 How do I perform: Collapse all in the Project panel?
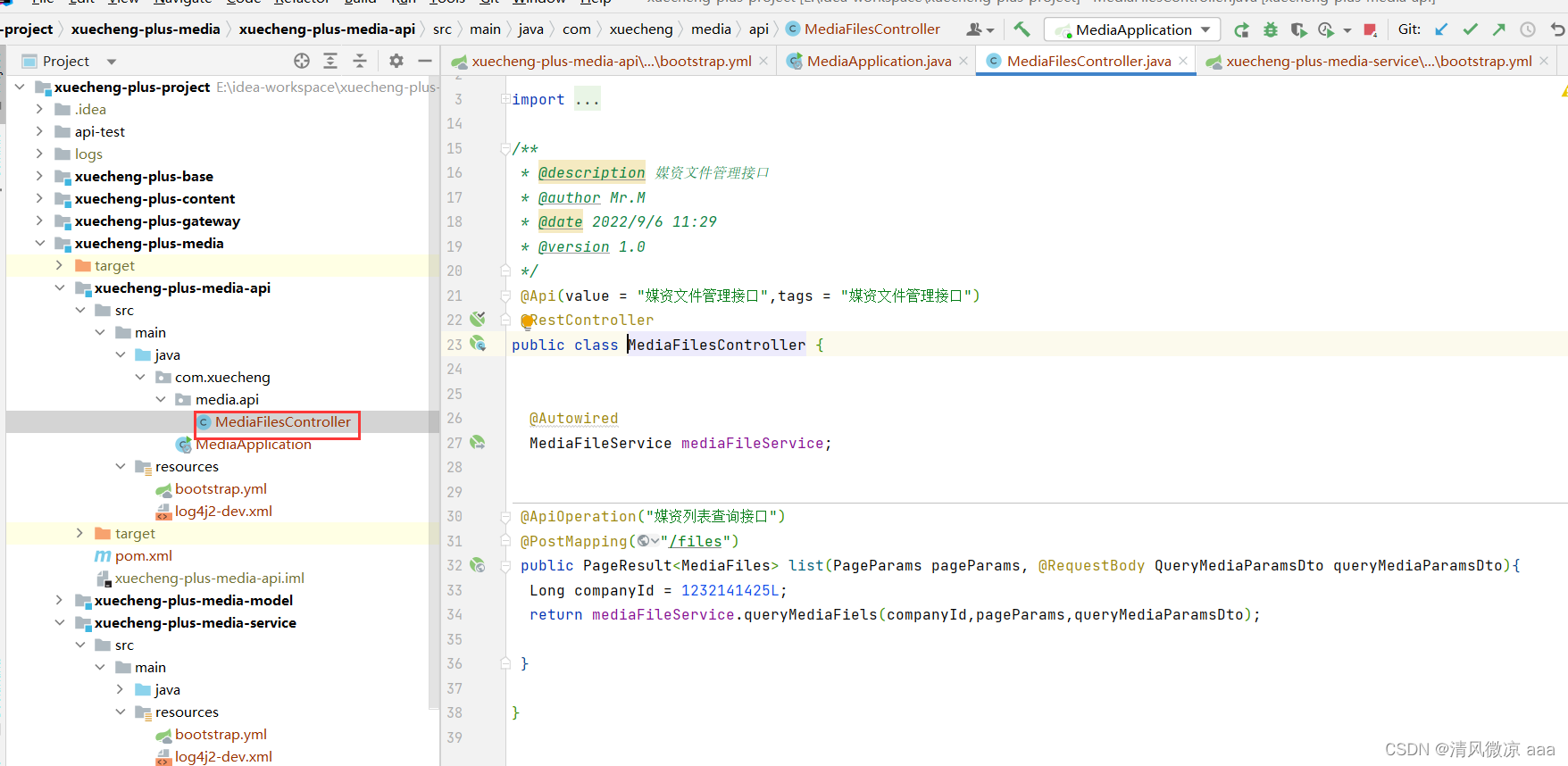point(360,61)
